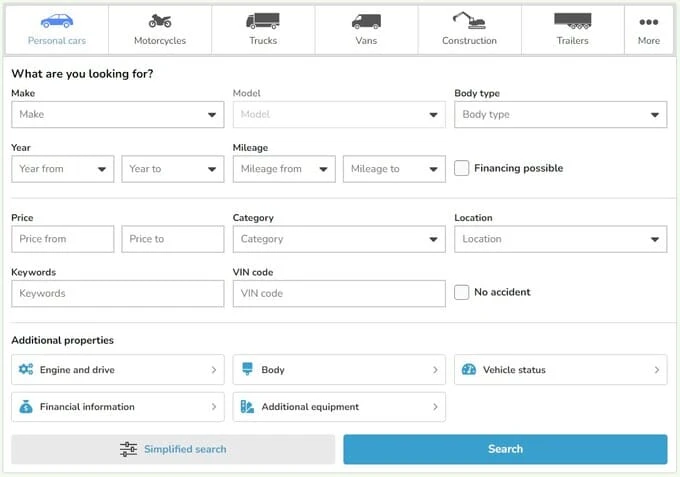Open the Model dropdown

pyautogui.click(x=339, y=114)
